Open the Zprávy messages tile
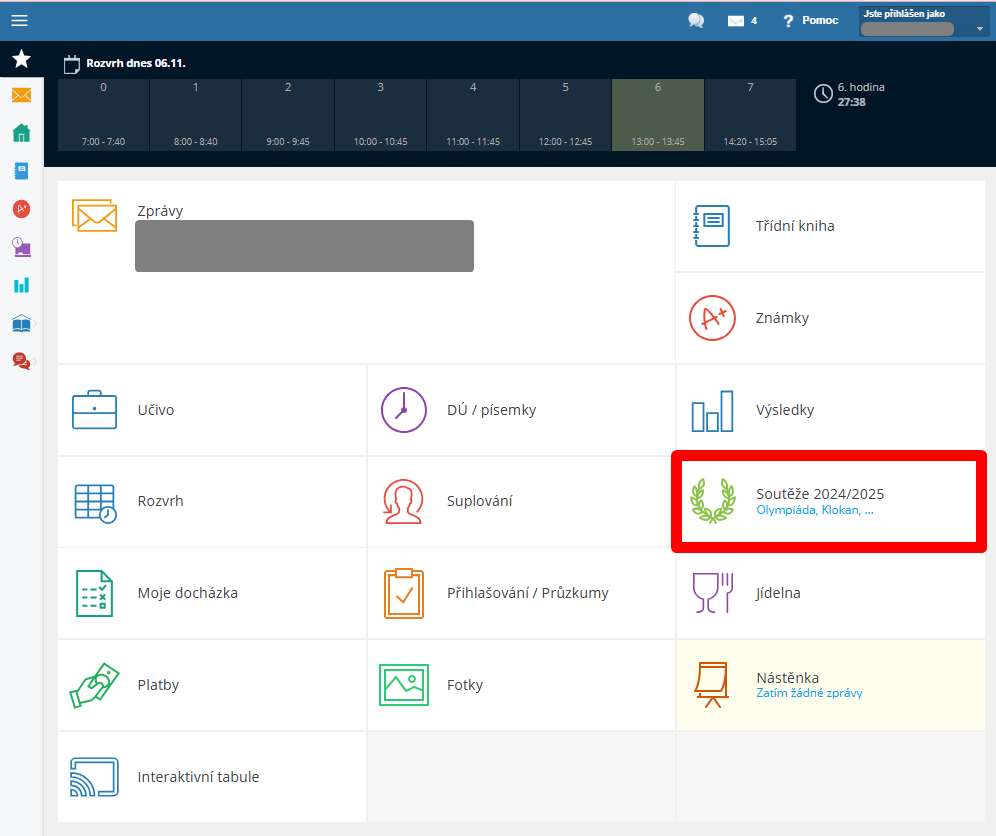The image size is (996, 836). click(x=367, y=272)
